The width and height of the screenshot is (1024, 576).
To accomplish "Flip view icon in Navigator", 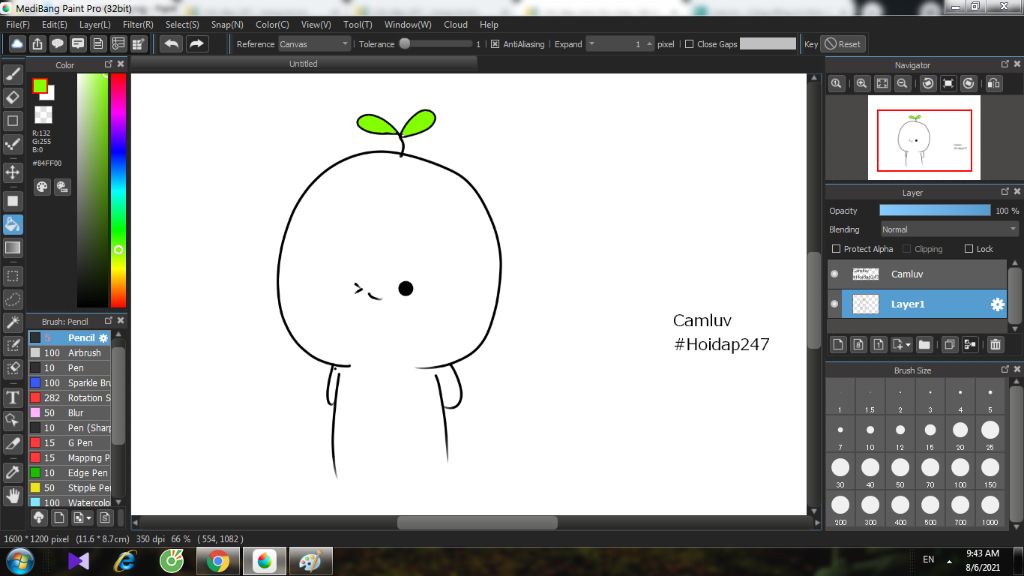I will [x=994, y=84].
